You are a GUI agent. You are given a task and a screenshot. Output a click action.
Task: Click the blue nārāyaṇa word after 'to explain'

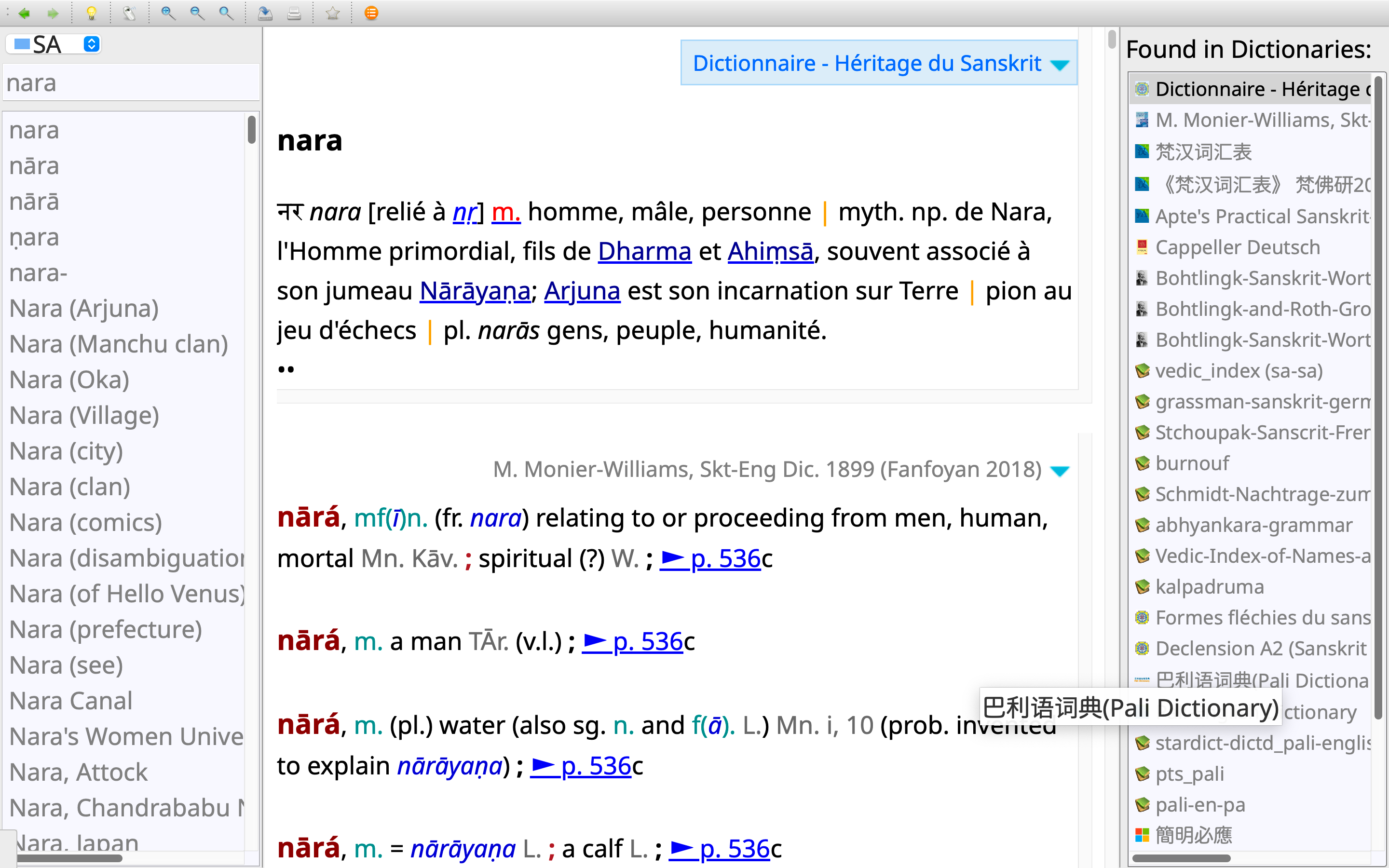coord(450,766)
